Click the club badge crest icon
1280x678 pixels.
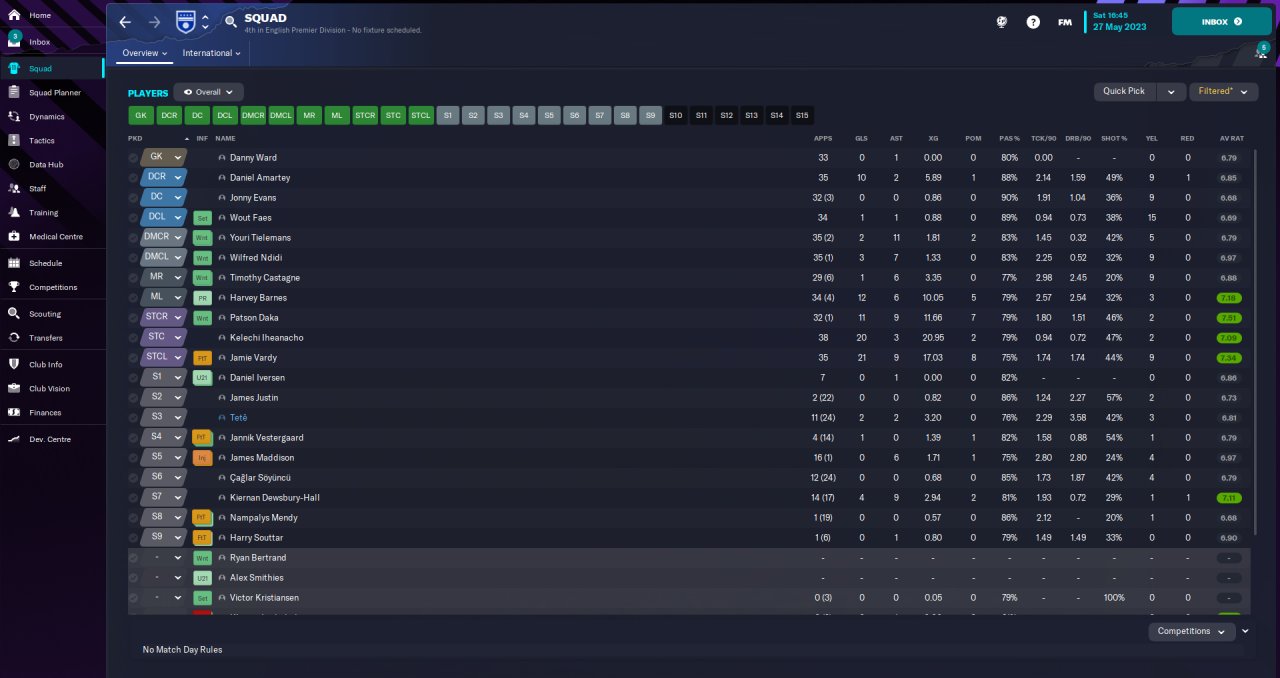pyautogui.click(x=185, y=21)
